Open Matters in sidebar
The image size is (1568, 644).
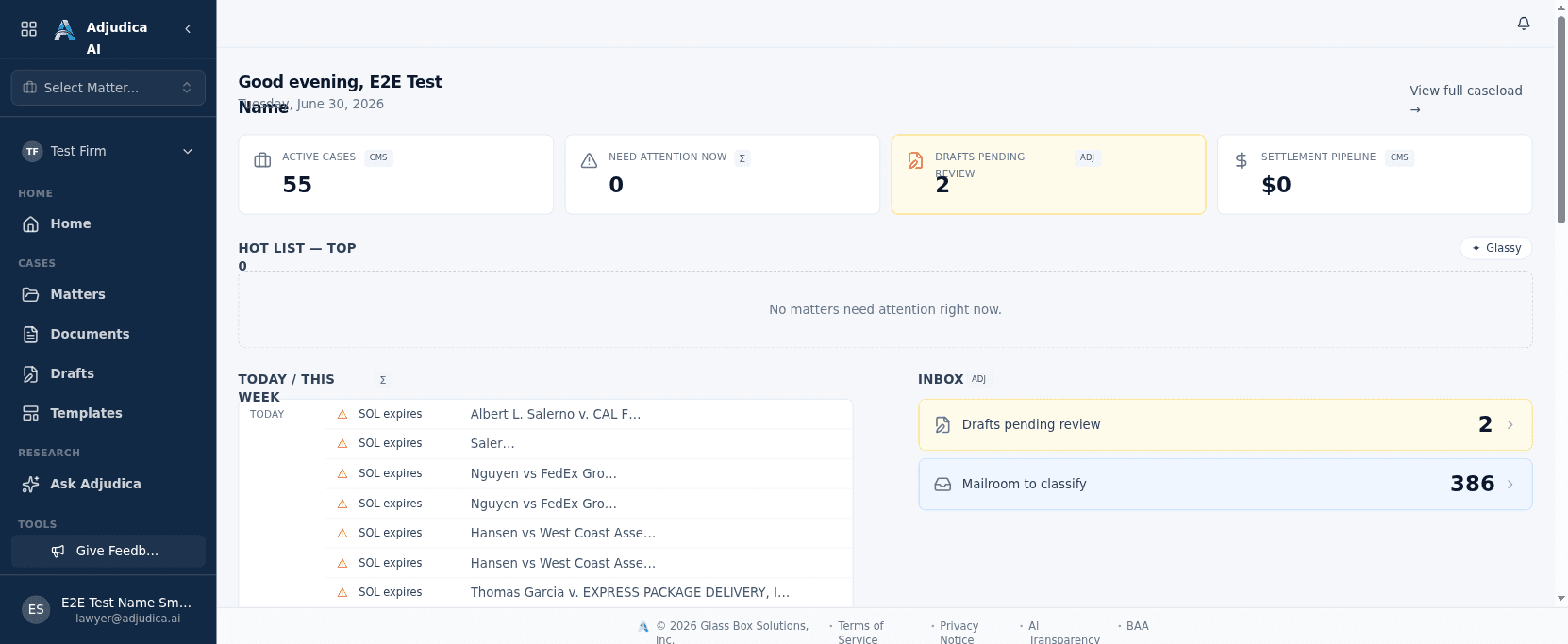tap(108, 295)
